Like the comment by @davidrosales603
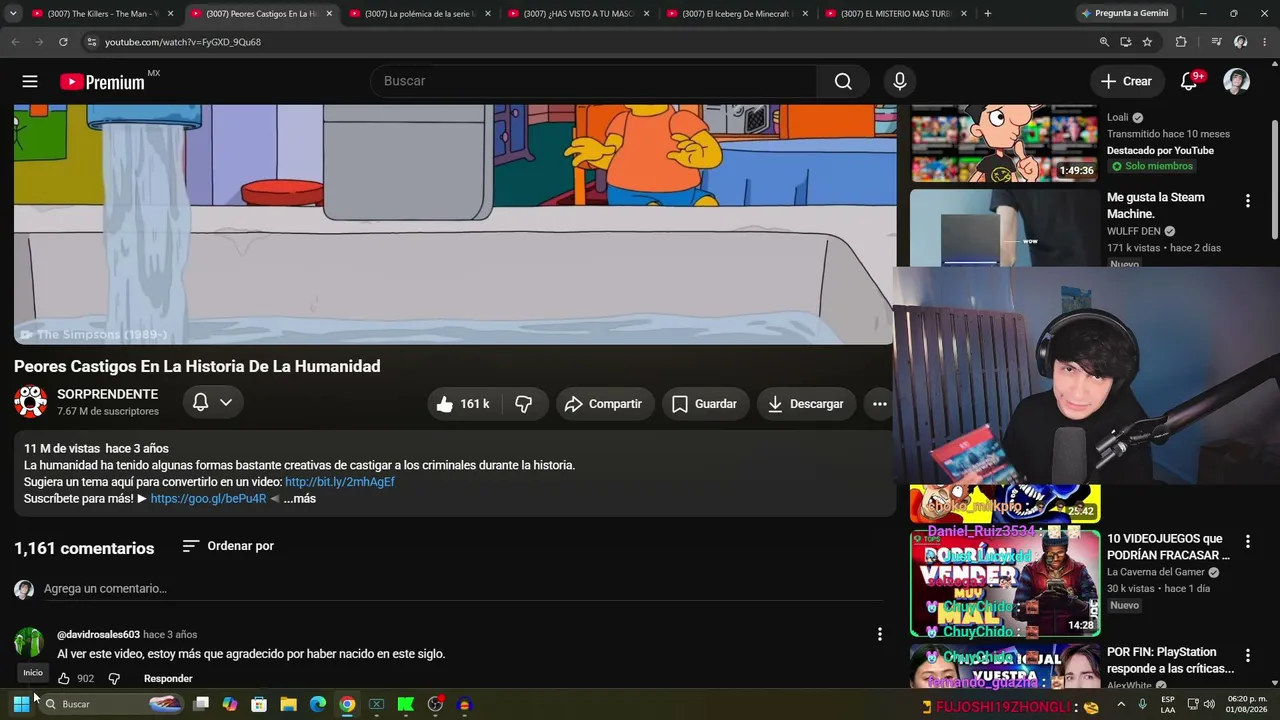Screen dimensions: 1280x720 [x=64, y=679]
